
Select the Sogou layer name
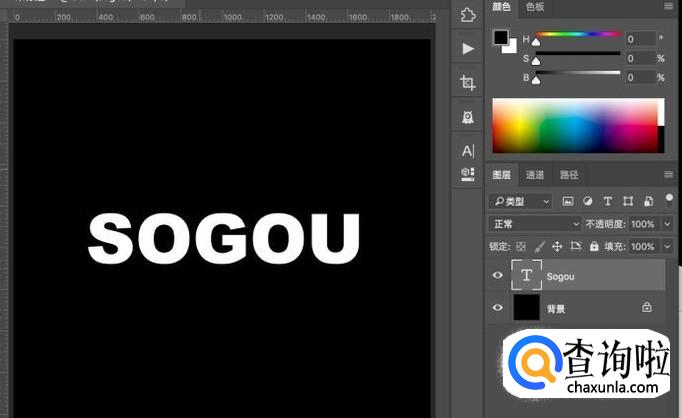point(560,277)
